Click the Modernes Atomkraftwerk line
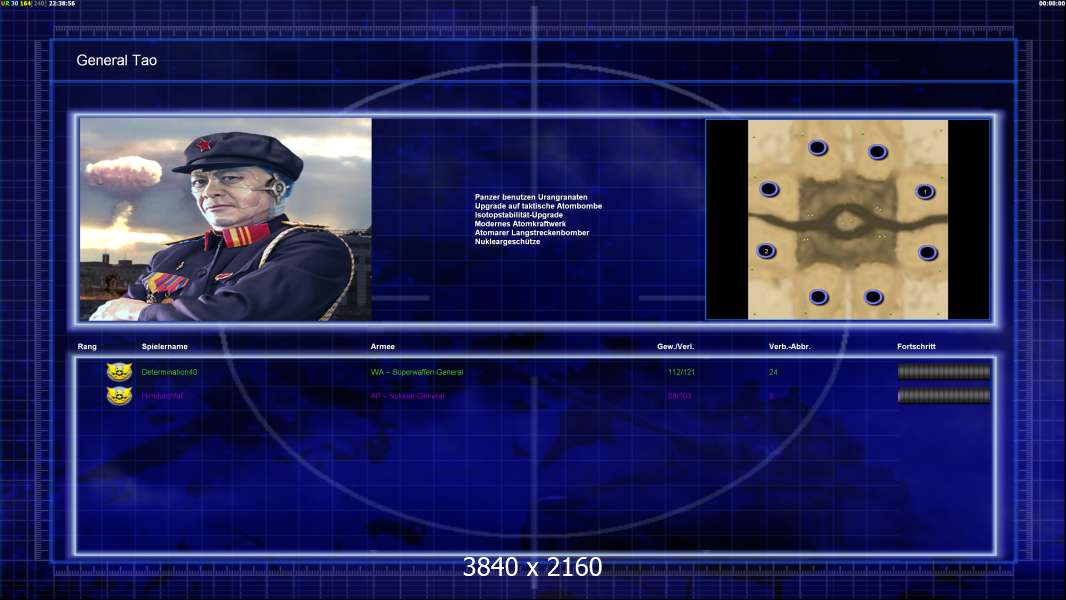The width and height of the screenshot is (1066, 600). 520,224
